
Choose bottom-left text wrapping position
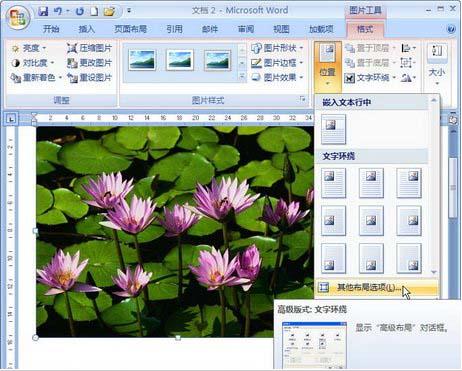333,258
